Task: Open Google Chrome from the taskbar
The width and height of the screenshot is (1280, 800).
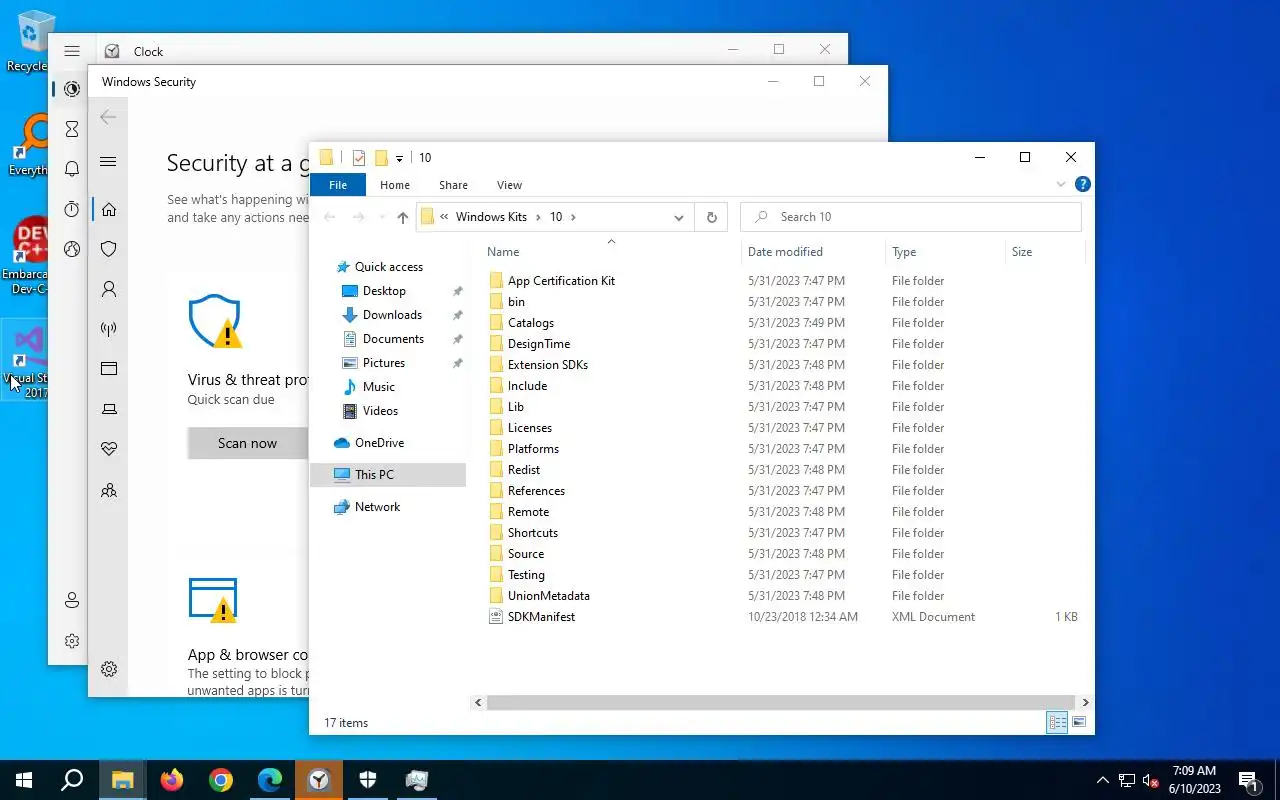Action: point(221,780)
